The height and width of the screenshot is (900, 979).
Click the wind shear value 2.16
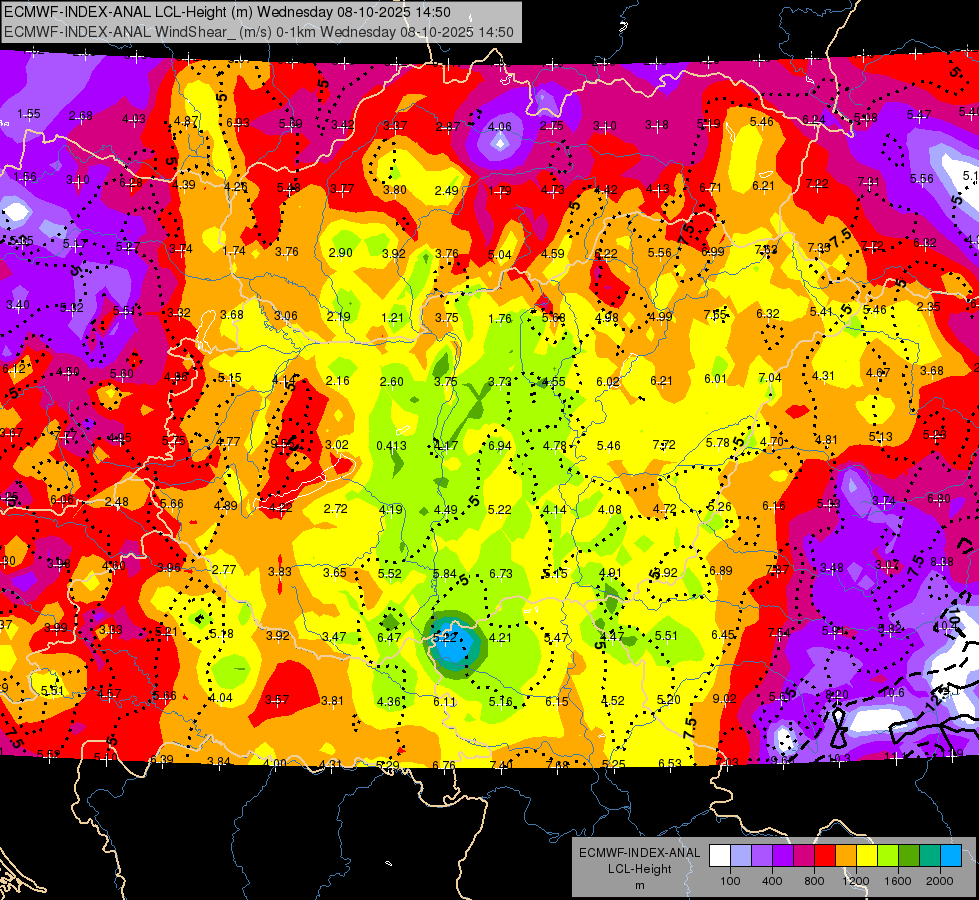coord(338,381)
